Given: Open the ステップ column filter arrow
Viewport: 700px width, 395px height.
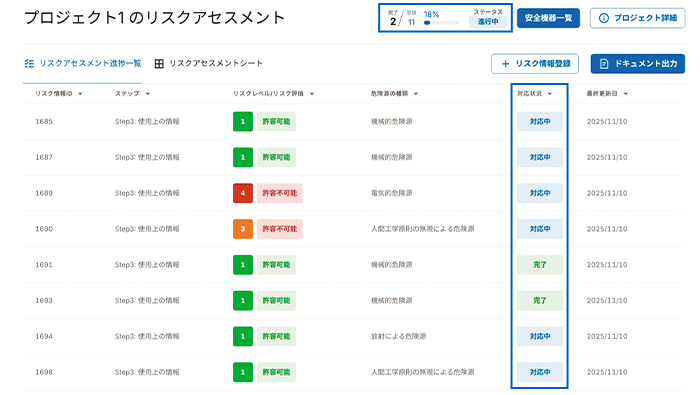Looking at the screenshot, I should click(148, 94).
